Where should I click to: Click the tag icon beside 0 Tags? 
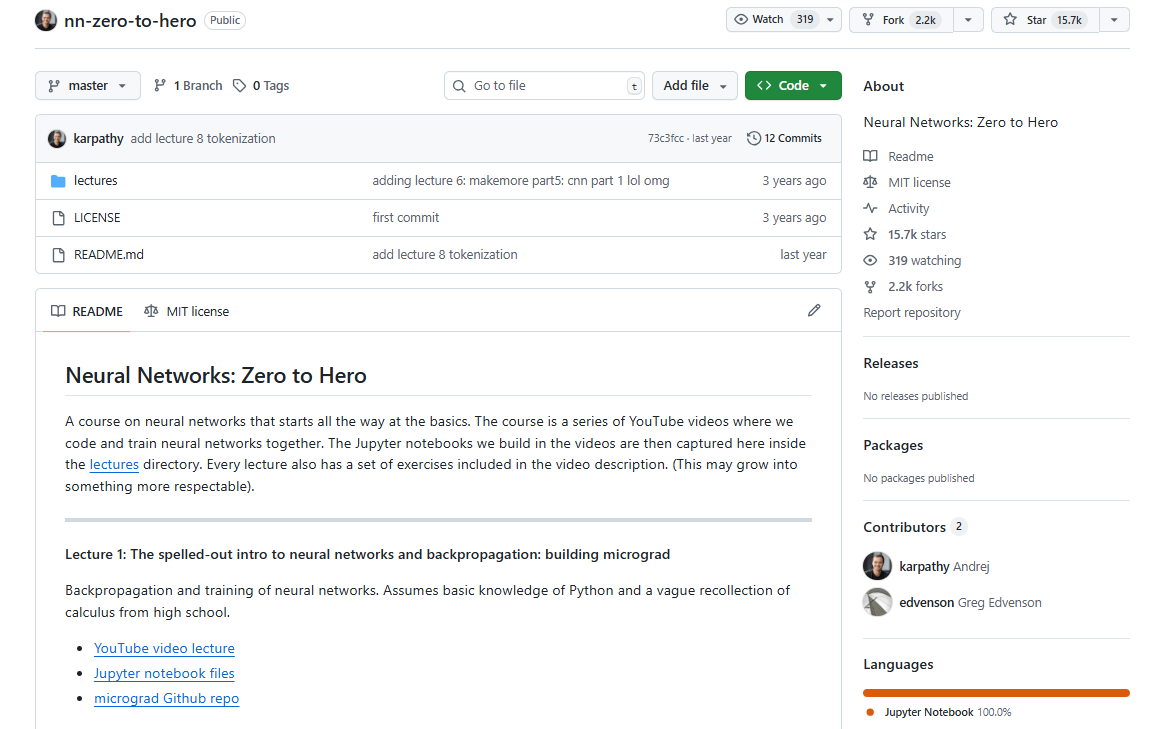click(240, 86)
